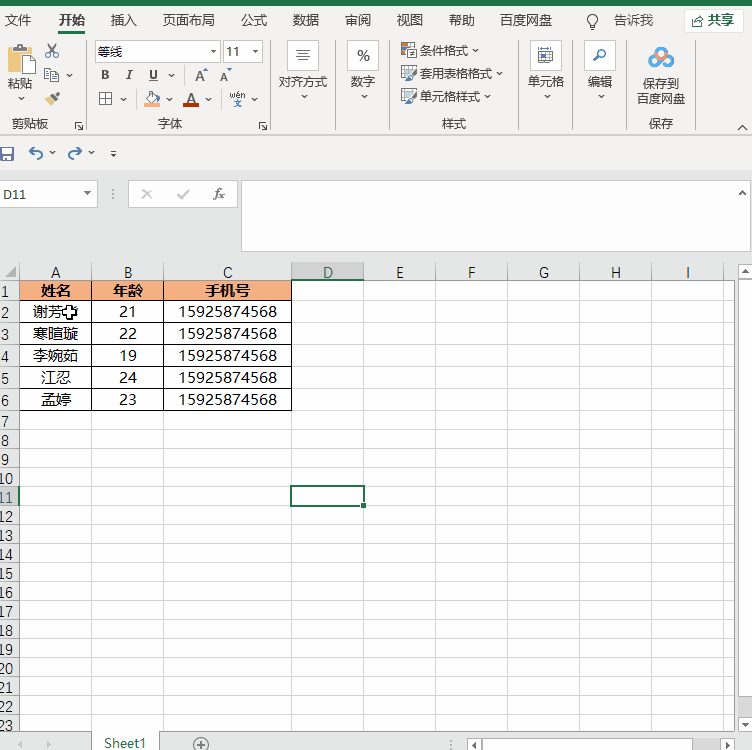Click the insert function fx icon
752x750 pixels.
tap(219, 194)
